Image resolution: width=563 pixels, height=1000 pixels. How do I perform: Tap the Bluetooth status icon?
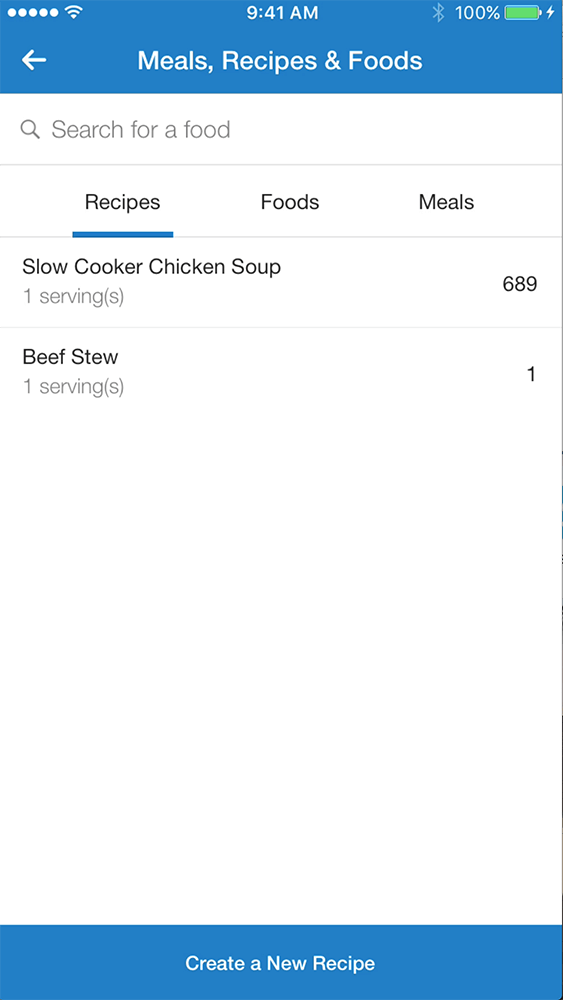click(x=438, y=12)
